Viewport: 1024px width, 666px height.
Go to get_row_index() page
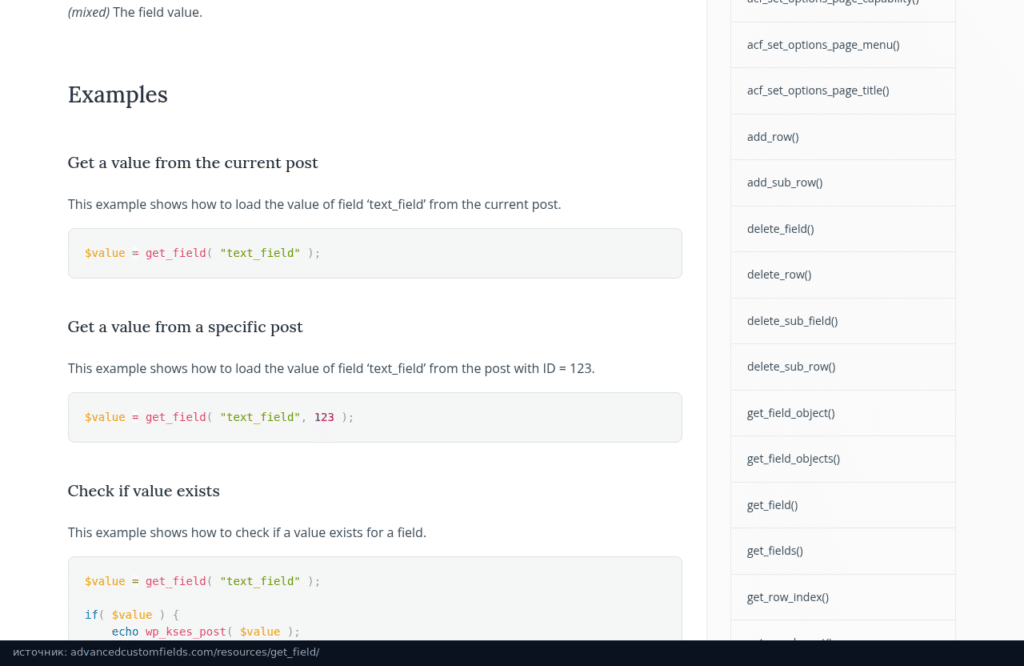point(788,597)
